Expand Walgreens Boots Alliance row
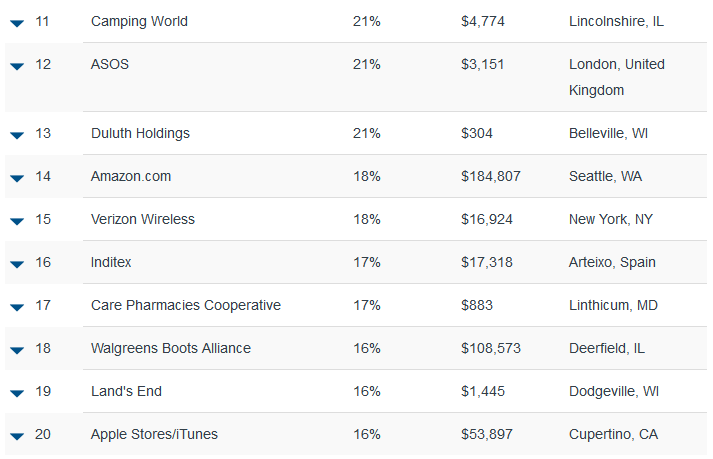 click(x=17, y=350)
